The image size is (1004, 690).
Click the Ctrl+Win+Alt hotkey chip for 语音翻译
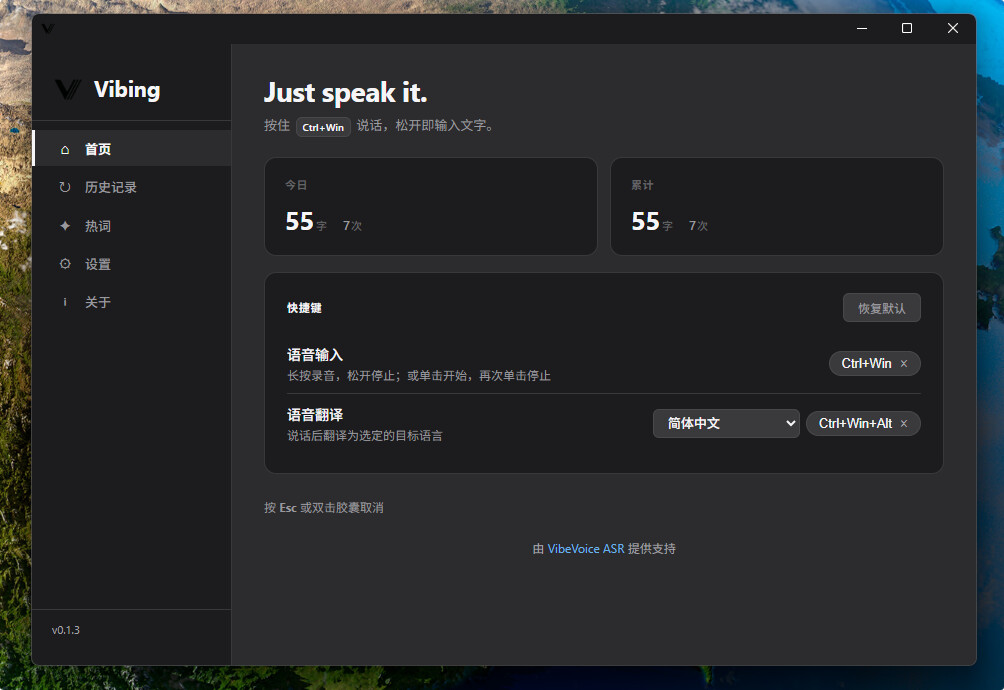[x=855, y=423]
